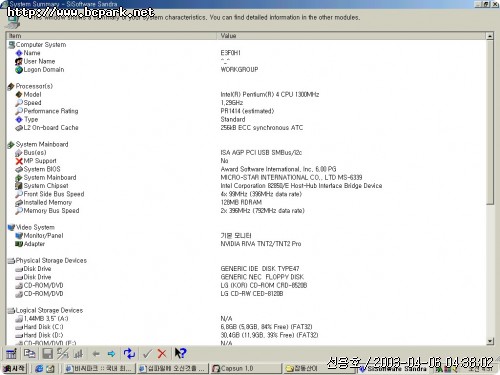Select the System BIOS row icon
500x375 pixels.
19,169
